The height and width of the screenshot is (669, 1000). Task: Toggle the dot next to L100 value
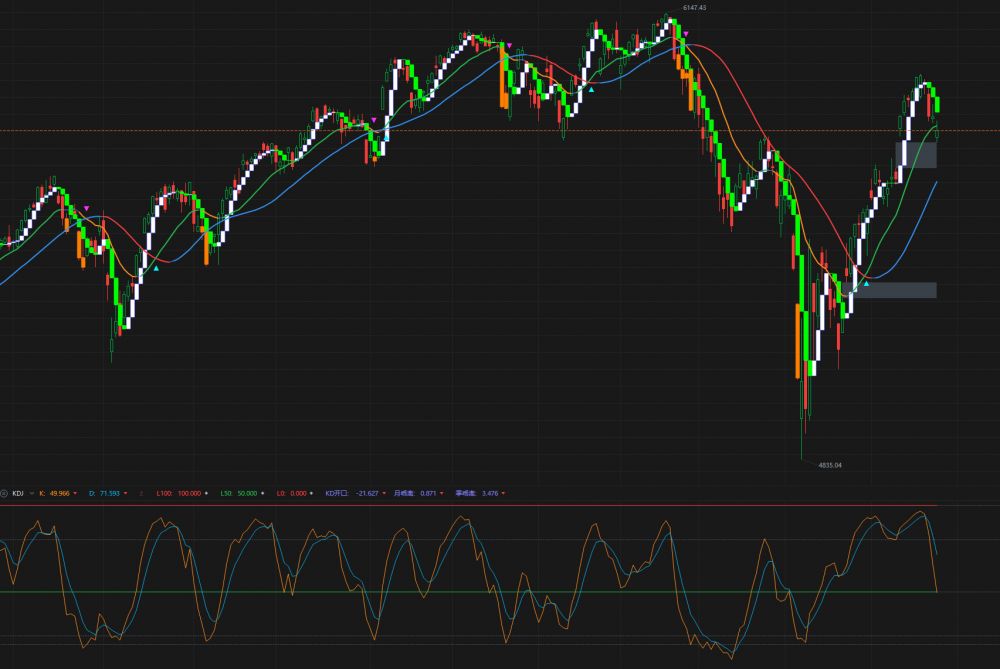point(206,493)
